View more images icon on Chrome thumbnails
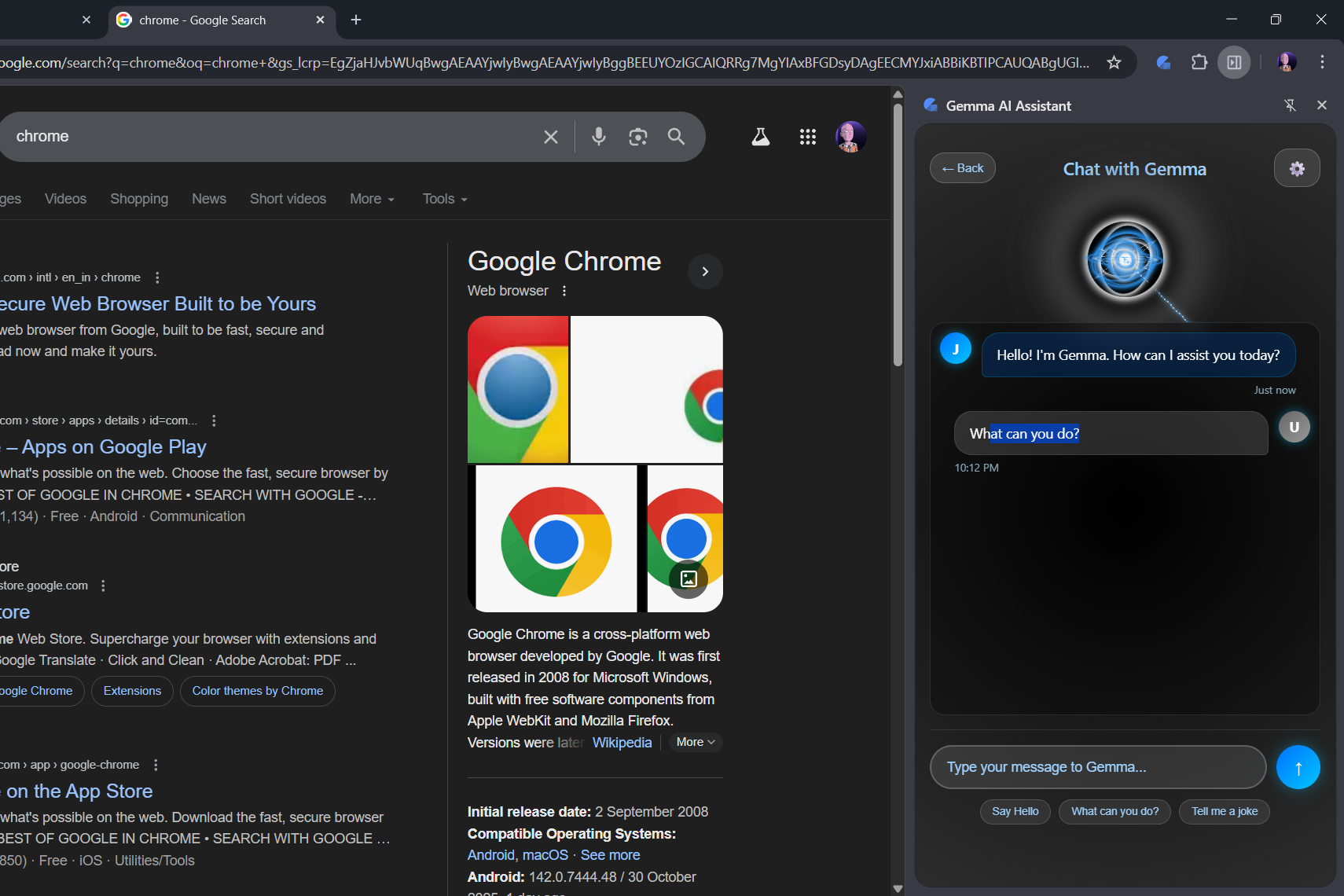 pyautogui.click(x=689, y=579)
